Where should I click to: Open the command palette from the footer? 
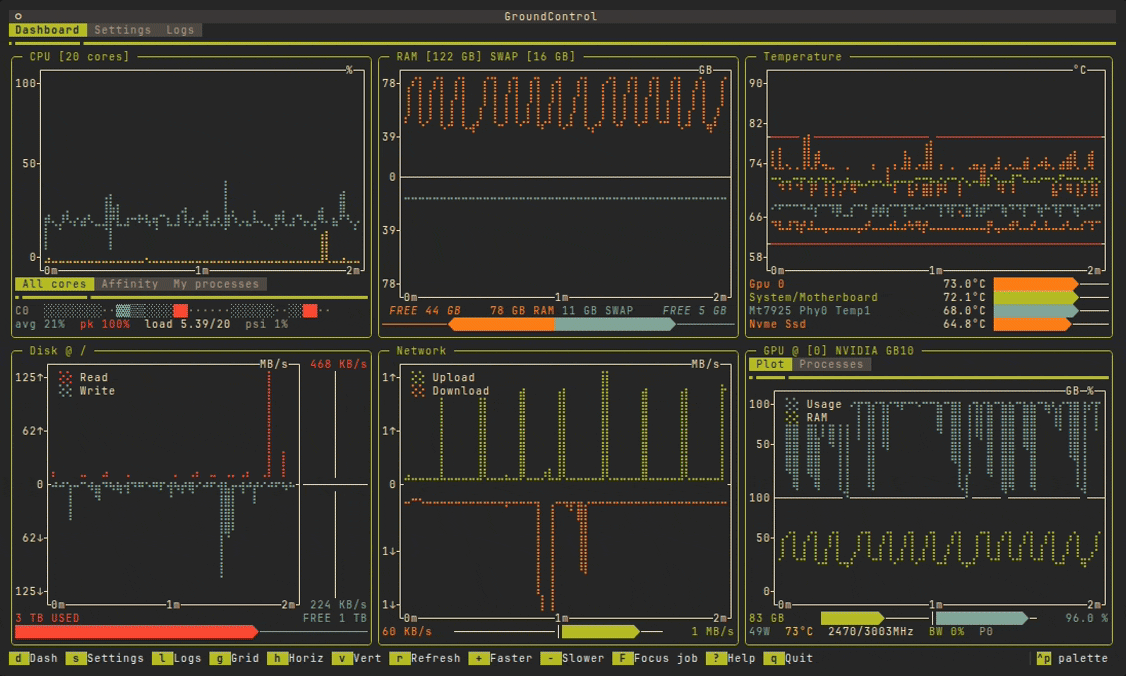point(1071,658)
